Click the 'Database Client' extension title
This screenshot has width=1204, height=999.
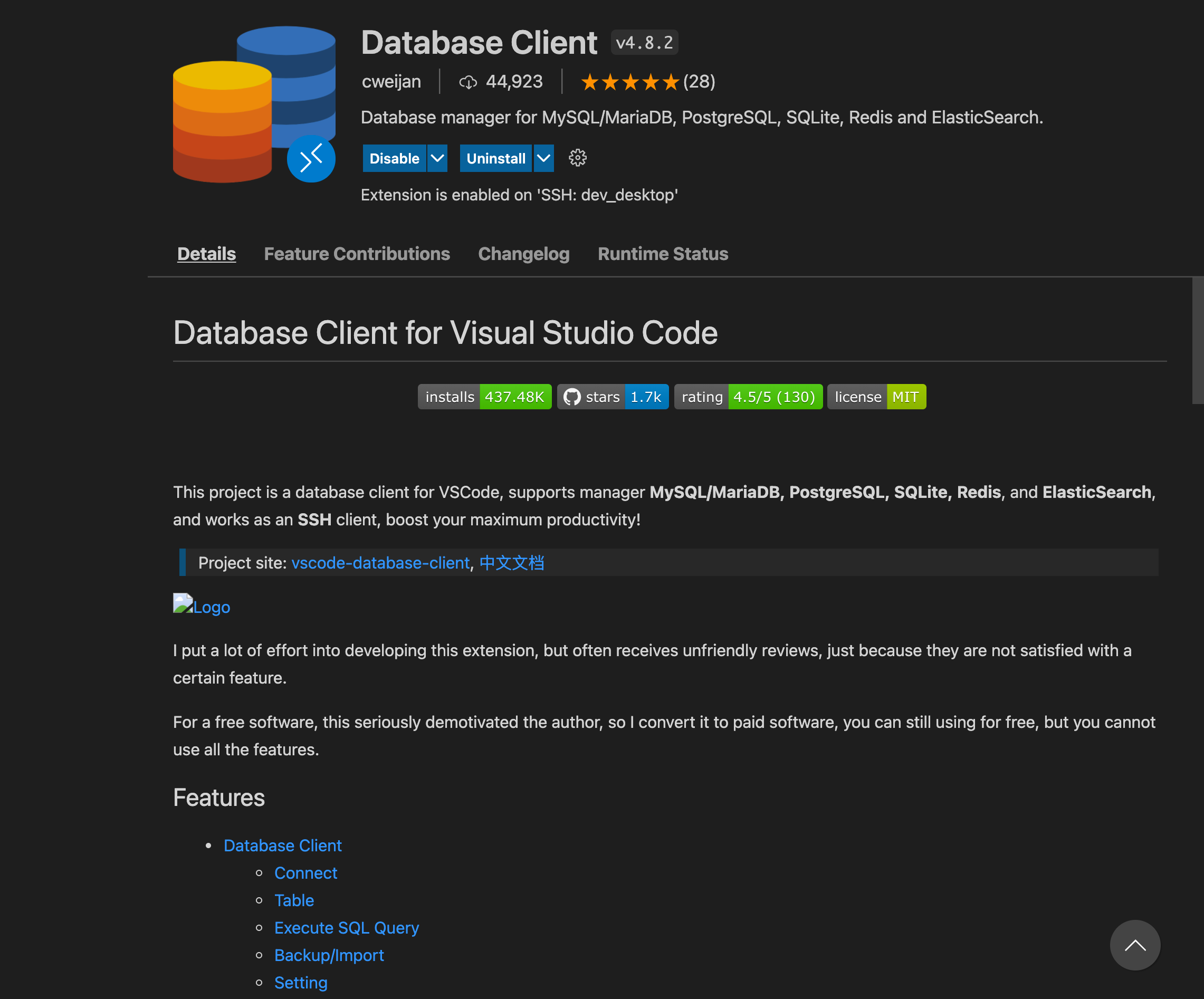pos(479,42)
